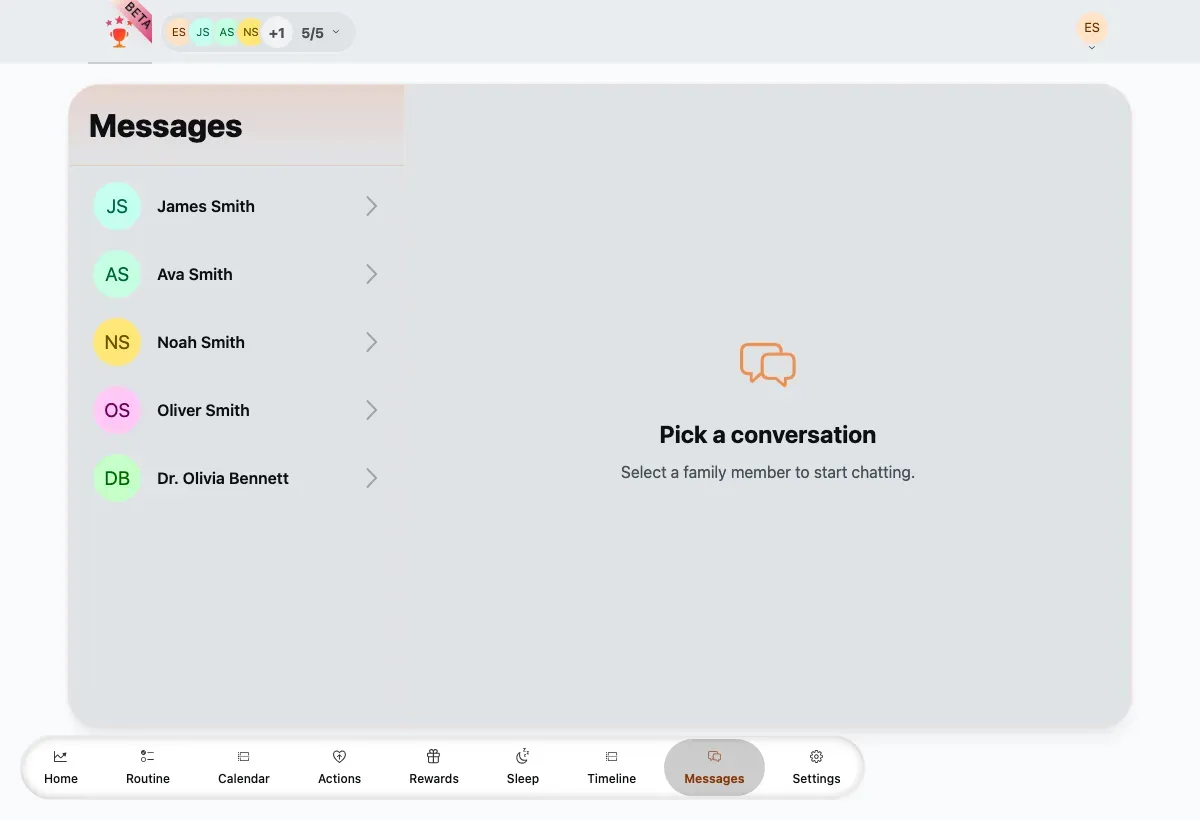Select the Messages tab
Viewport: 1200px width, 820px height.
(714, 767)
